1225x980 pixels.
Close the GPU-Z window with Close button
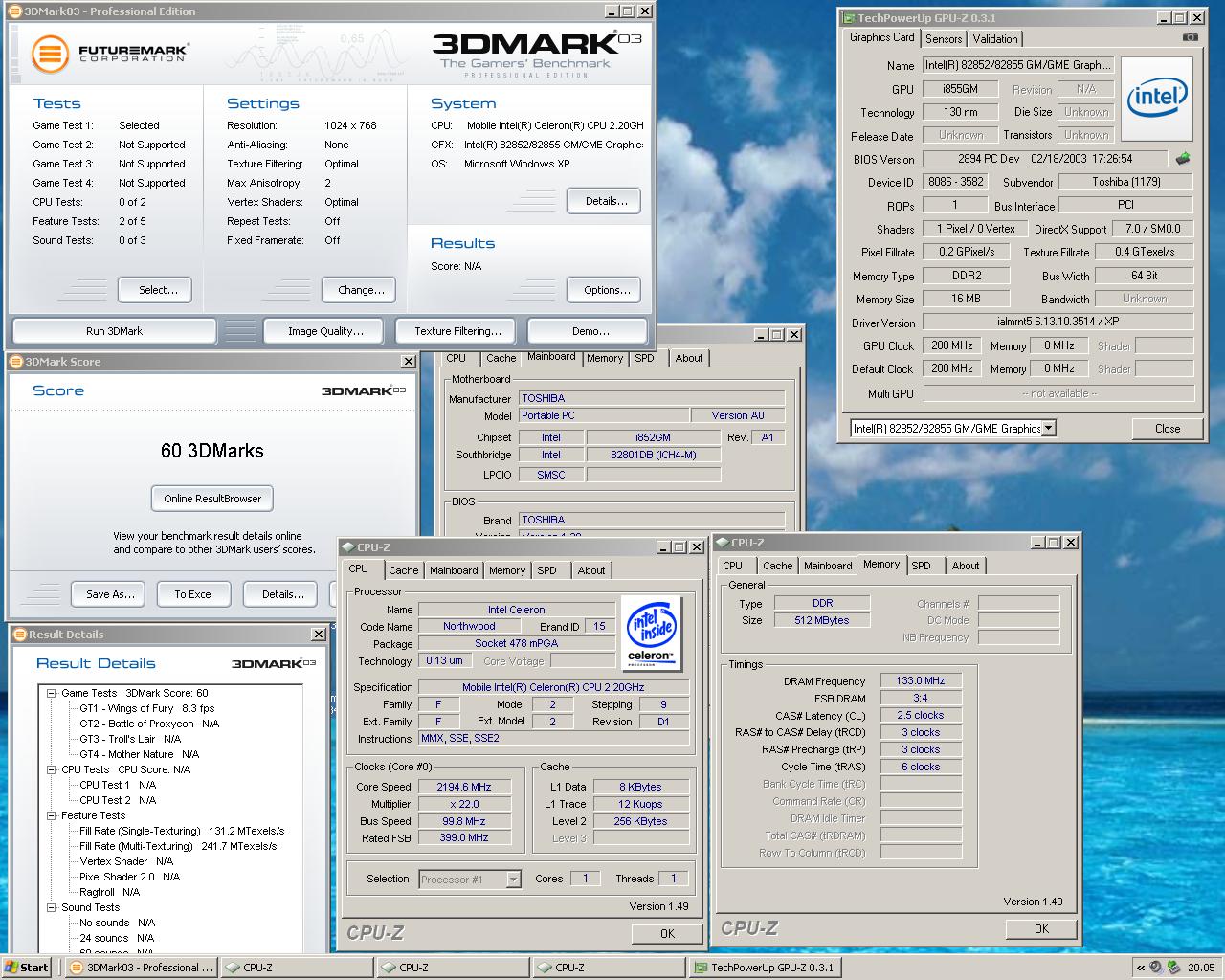[1168, 429]
